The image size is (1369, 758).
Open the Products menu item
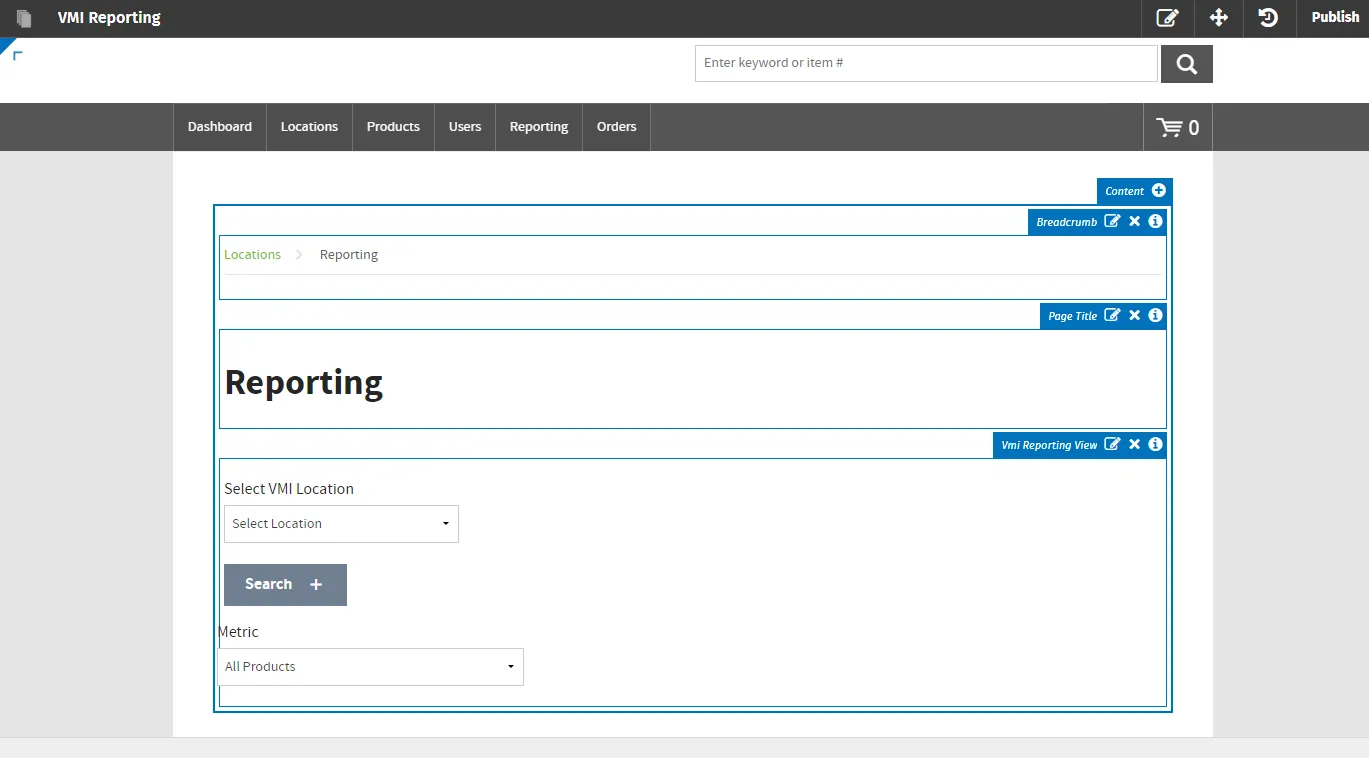393,127
